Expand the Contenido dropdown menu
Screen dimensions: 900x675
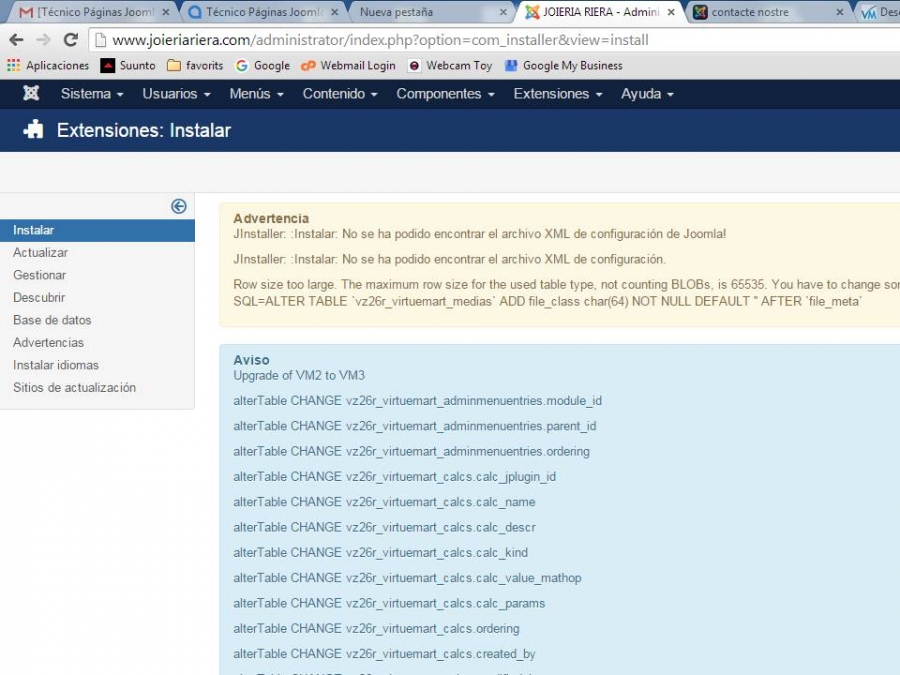340,94
